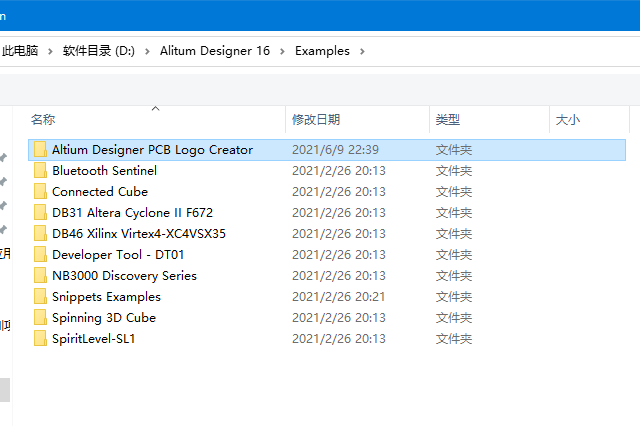The image size is (640, 426).
Task: Click folder icon for Developer Tool - DT01
Action: click(40, 255)
